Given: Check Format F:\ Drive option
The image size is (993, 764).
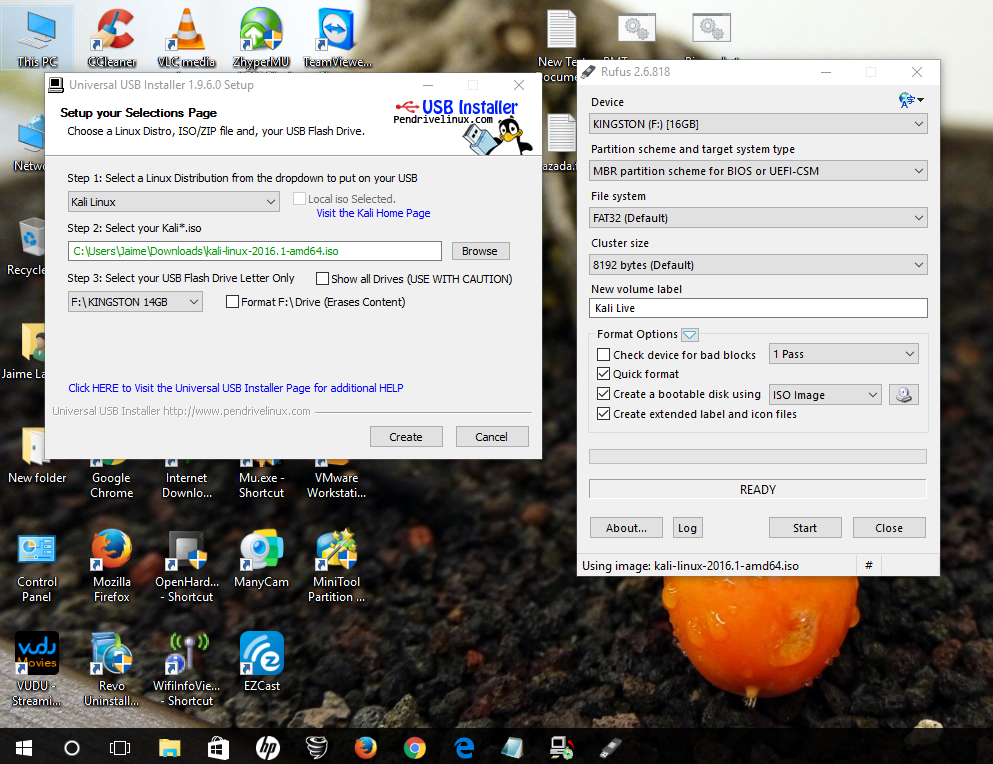Looking at the screenshot, I should pos(232,302).
